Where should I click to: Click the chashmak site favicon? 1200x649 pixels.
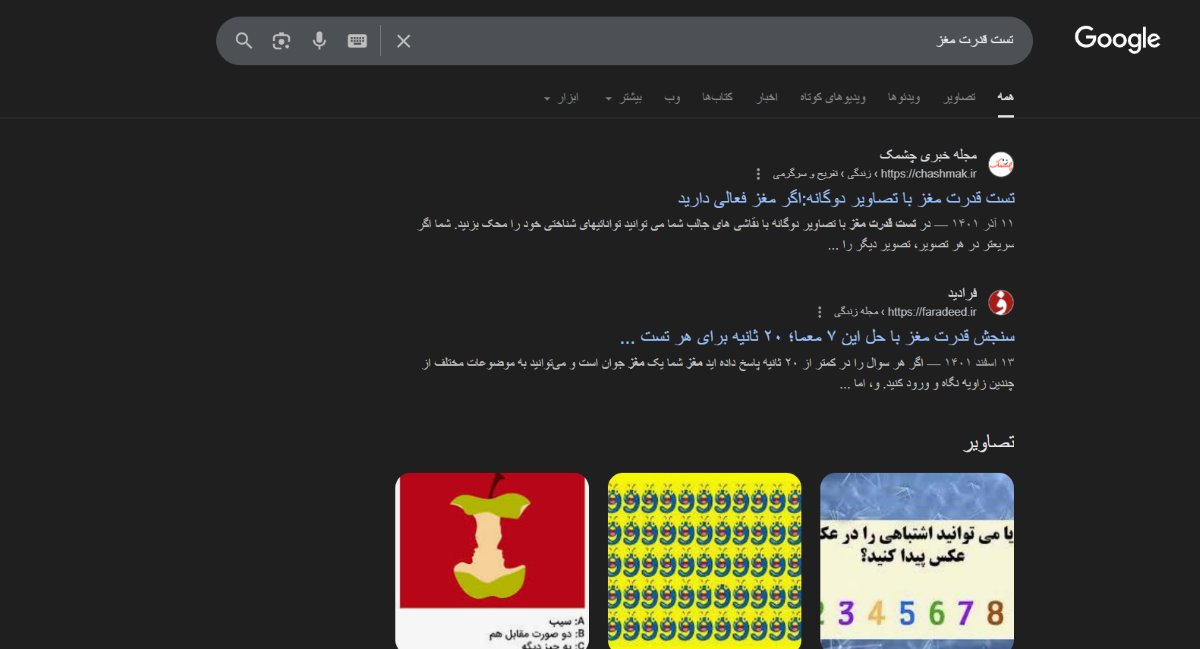1001,164
